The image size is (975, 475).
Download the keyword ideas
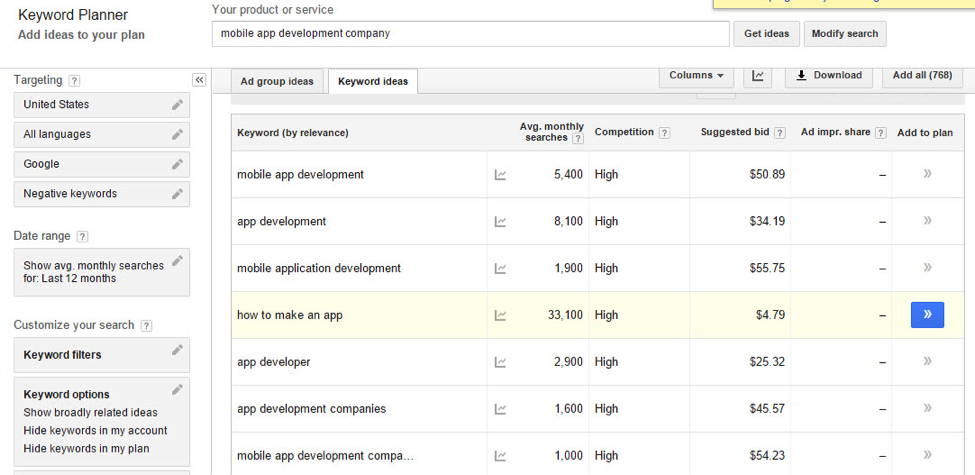tap(829, 76)
